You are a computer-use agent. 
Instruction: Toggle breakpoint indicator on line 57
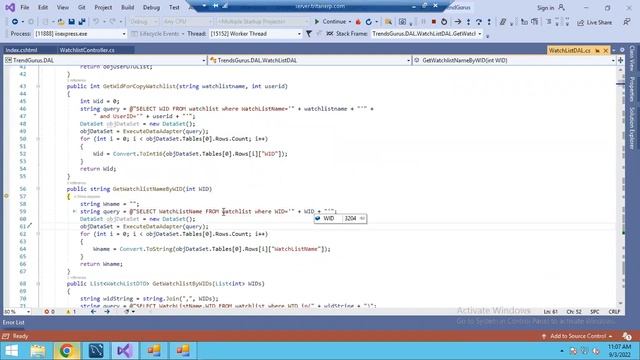point(6,196)
